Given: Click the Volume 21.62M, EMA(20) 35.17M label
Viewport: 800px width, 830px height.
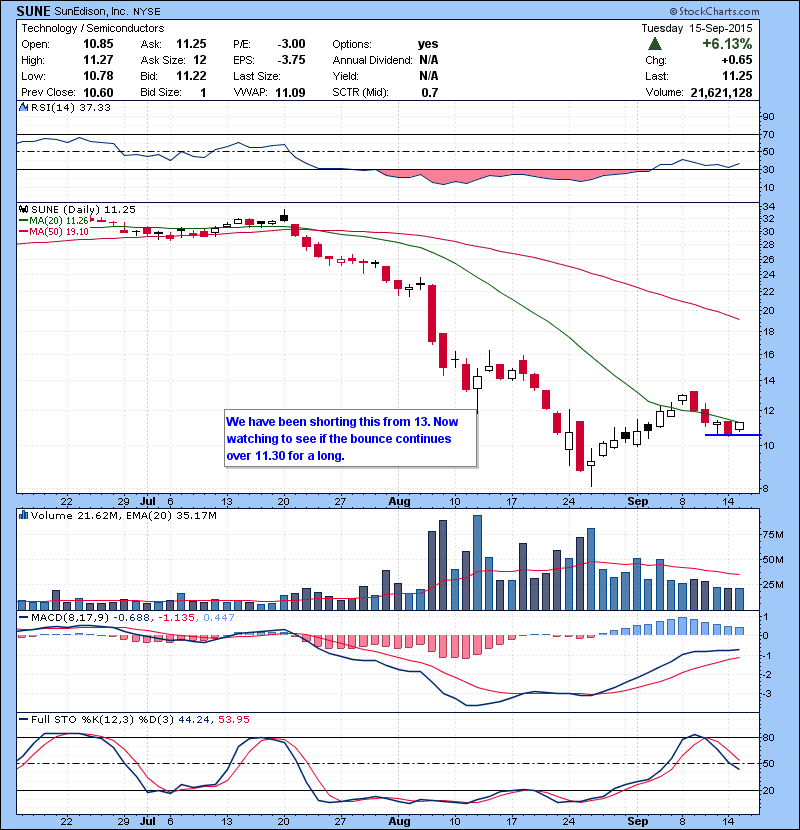Looking at the screenshot, I should pyautogui.click(x=123, y=515).
